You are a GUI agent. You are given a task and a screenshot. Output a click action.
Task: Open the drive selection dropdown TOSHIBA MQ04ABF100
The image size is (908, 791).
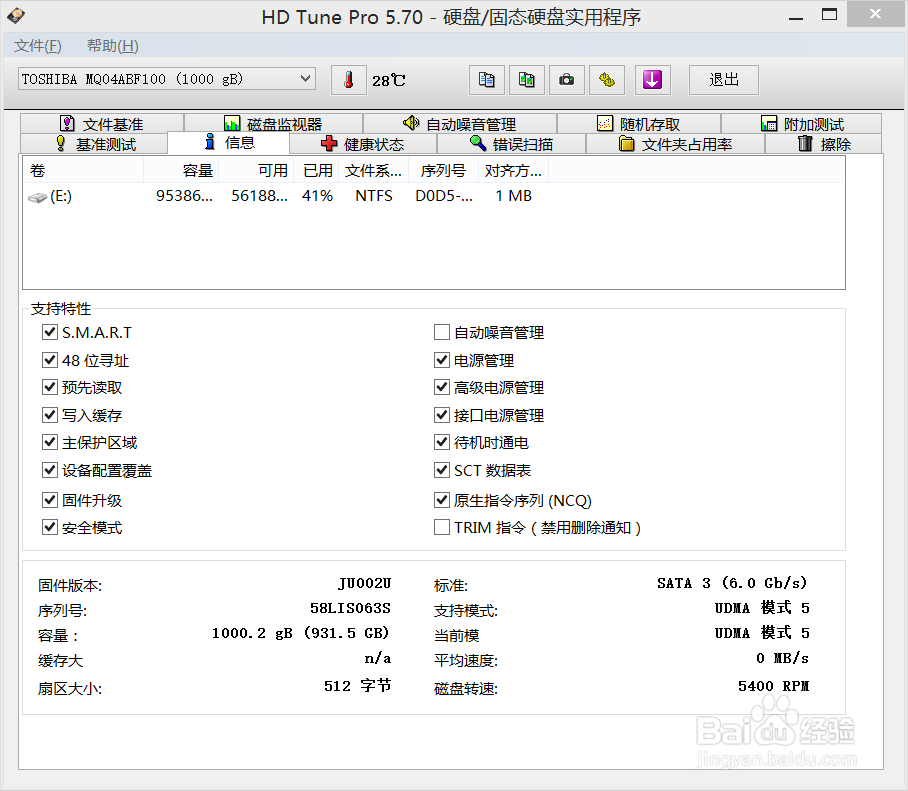click(167, 79)
